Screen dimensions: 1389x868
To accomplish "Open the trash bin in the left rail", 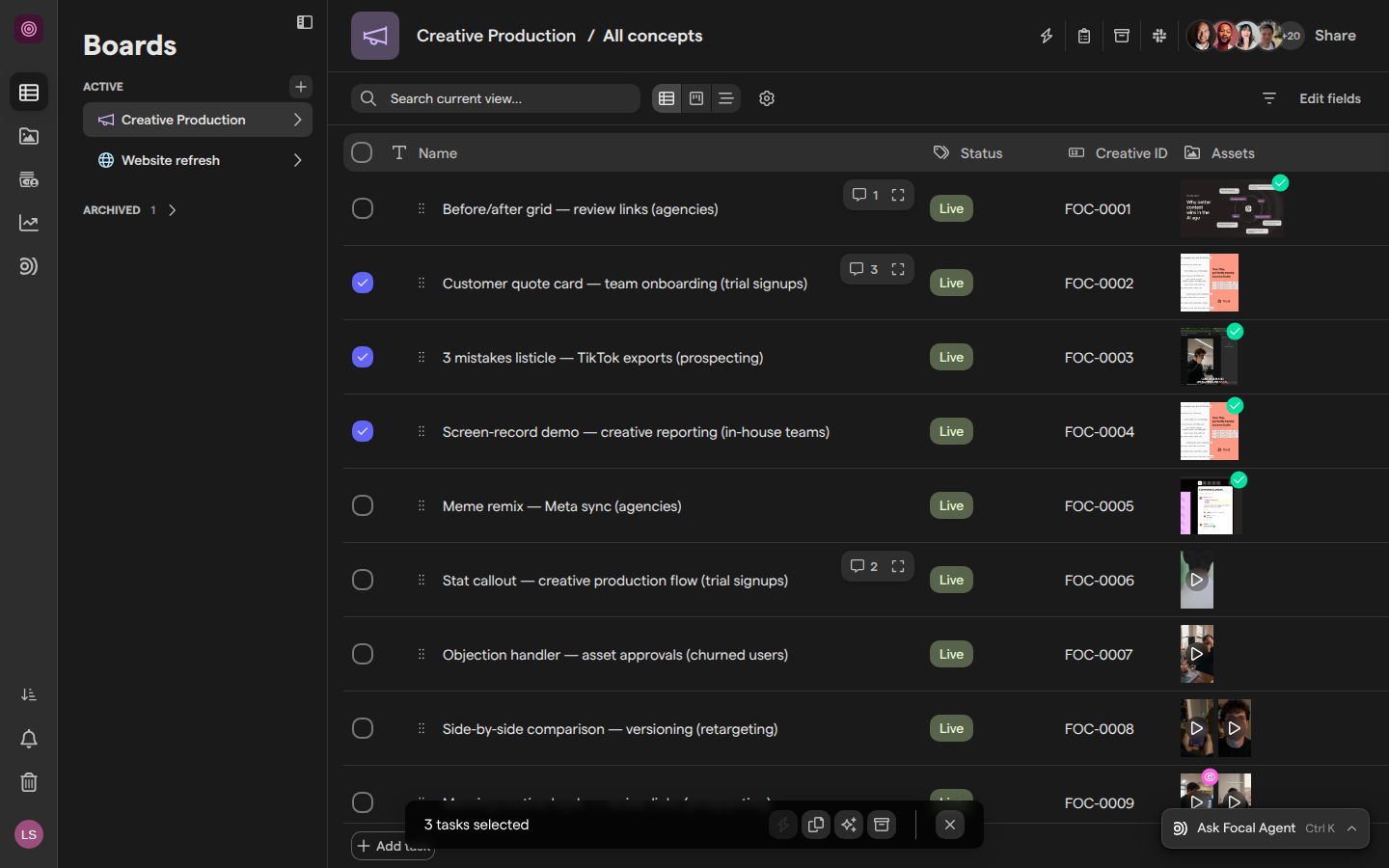I will pyautogui.click(x=29, y=782).
